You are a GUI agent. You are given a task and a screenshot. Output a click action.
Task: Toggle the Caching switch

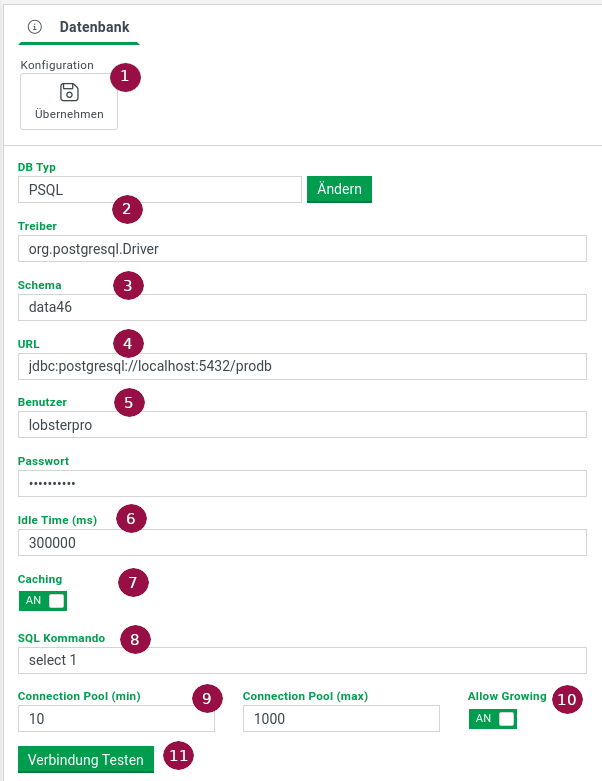[43, 600]
